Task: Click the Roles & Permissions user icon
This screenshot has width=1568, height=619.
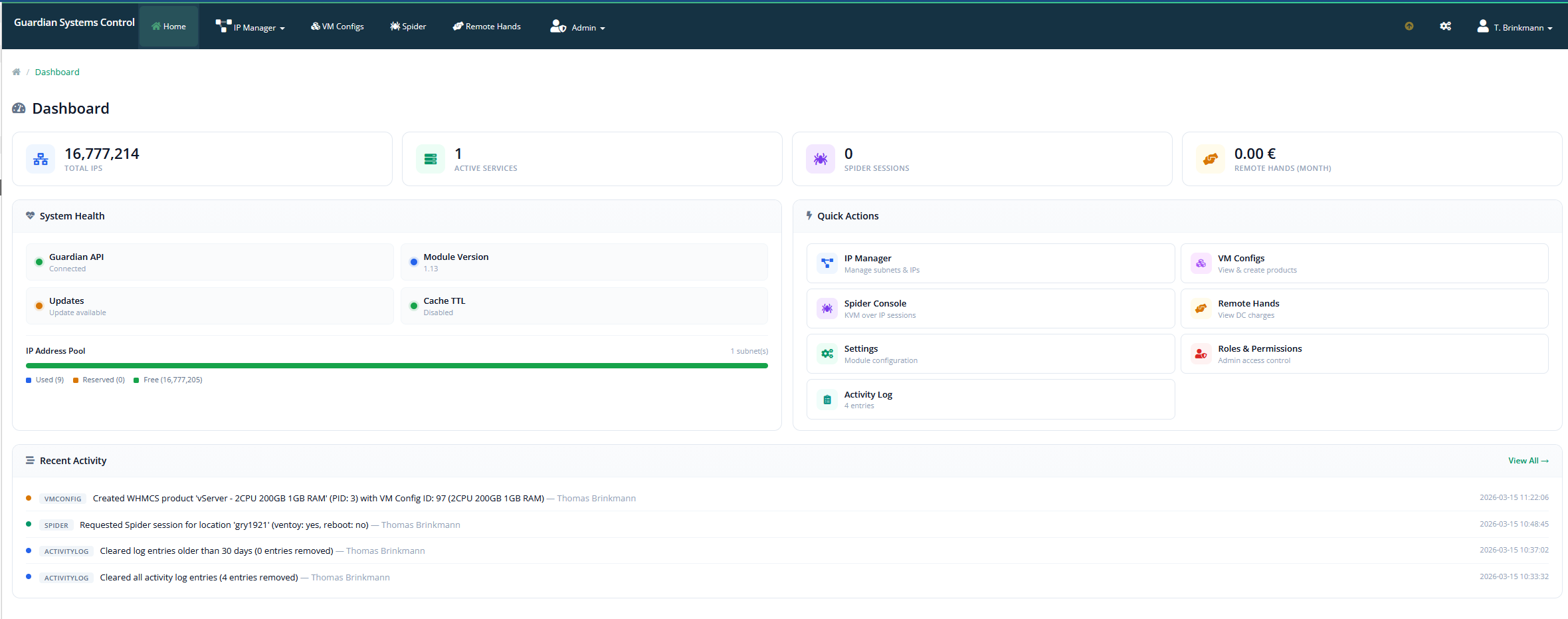Action: [1201, 354]
